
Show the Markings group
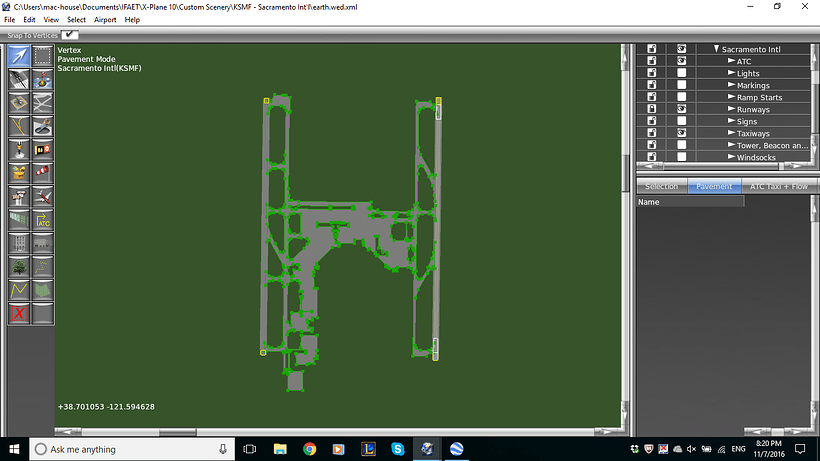[x=681, y=85]
